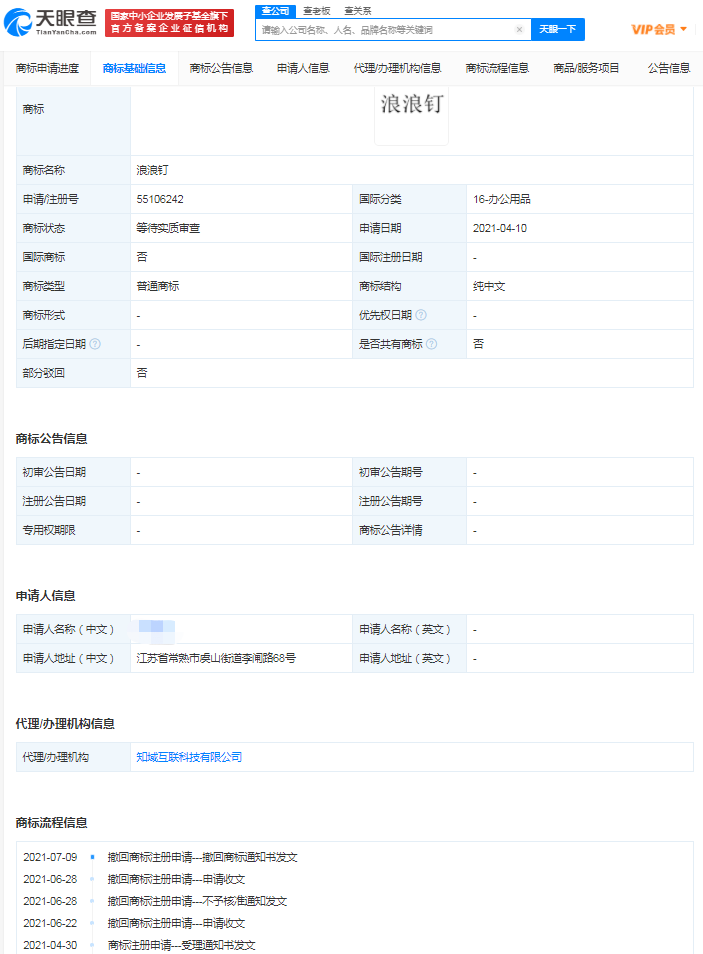Click the 商标公告信息 section heading

click(52, 439)
